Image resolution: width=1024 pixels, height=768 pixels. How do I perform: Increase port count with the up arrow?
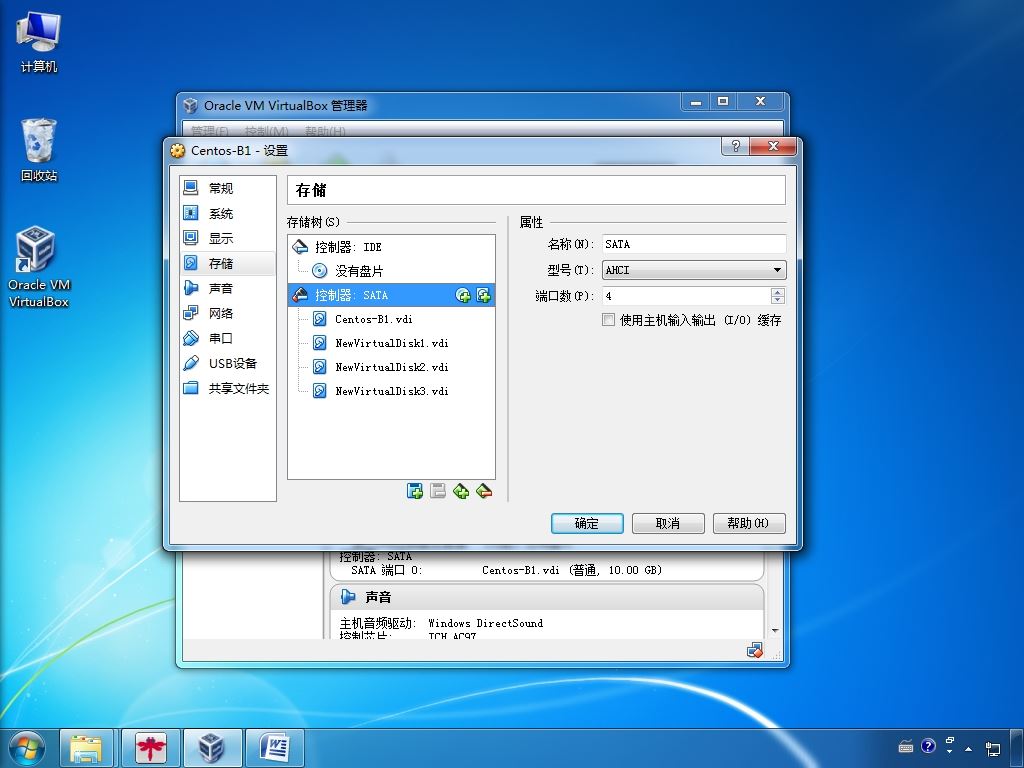pos(778,292)
